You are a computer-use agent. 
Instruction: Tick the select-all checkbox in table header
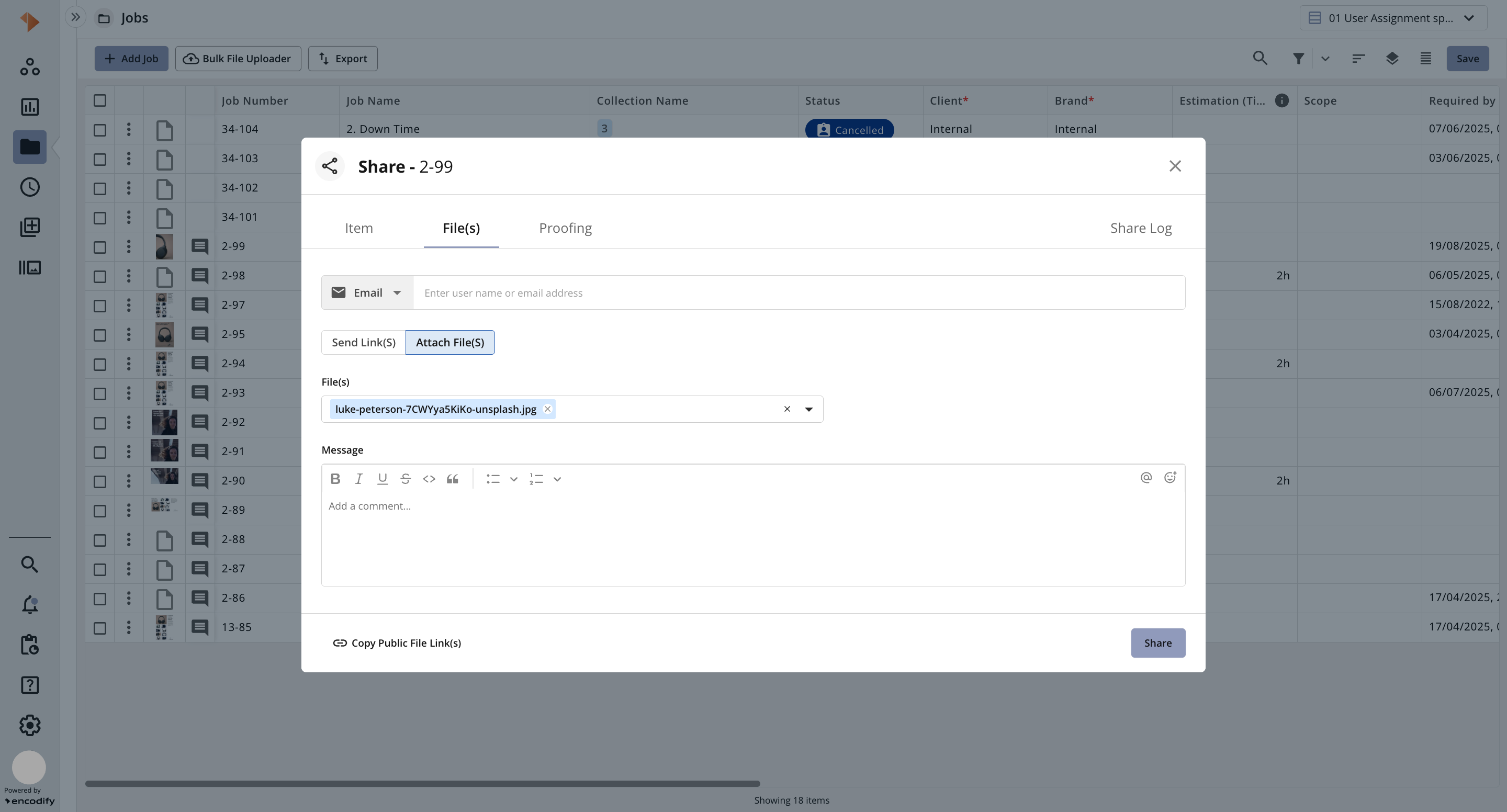(100, 100)
